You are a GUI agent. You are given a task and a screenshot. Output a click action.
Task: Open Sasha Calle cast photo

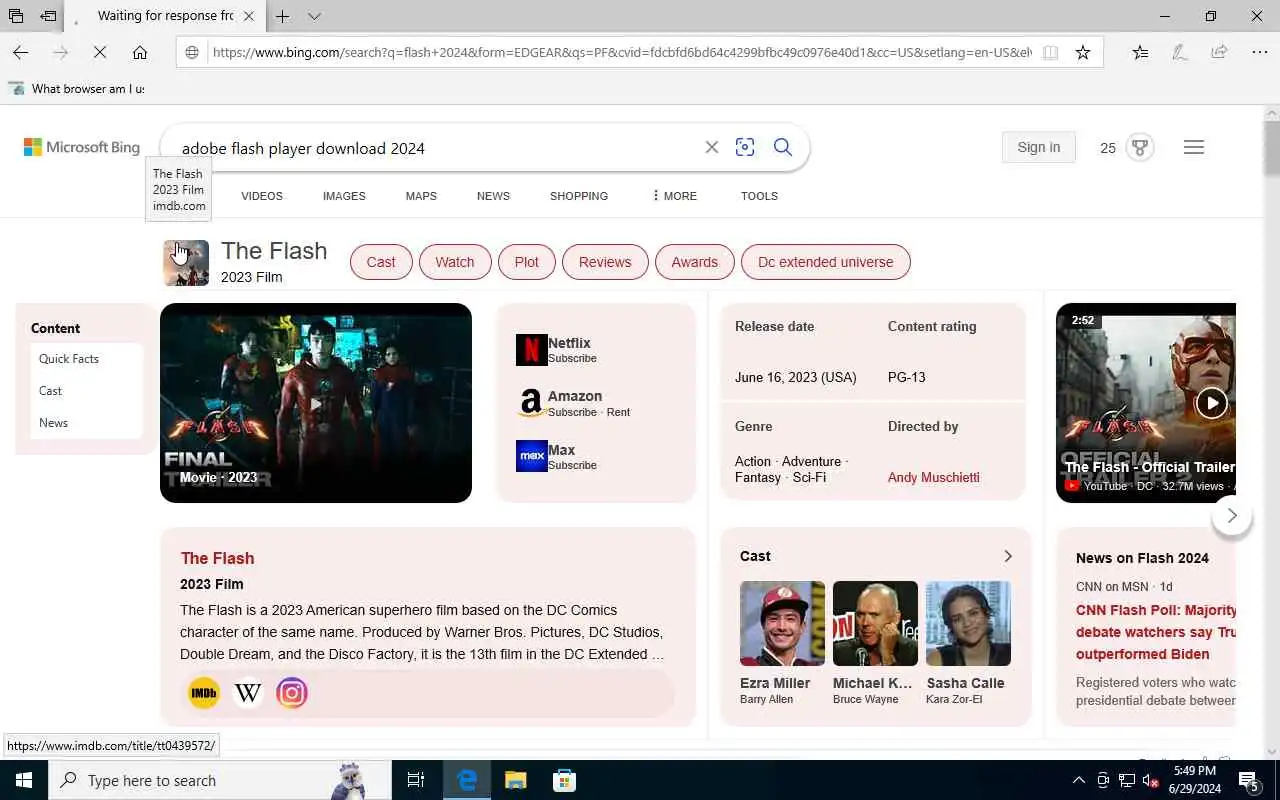coord(968,623)
